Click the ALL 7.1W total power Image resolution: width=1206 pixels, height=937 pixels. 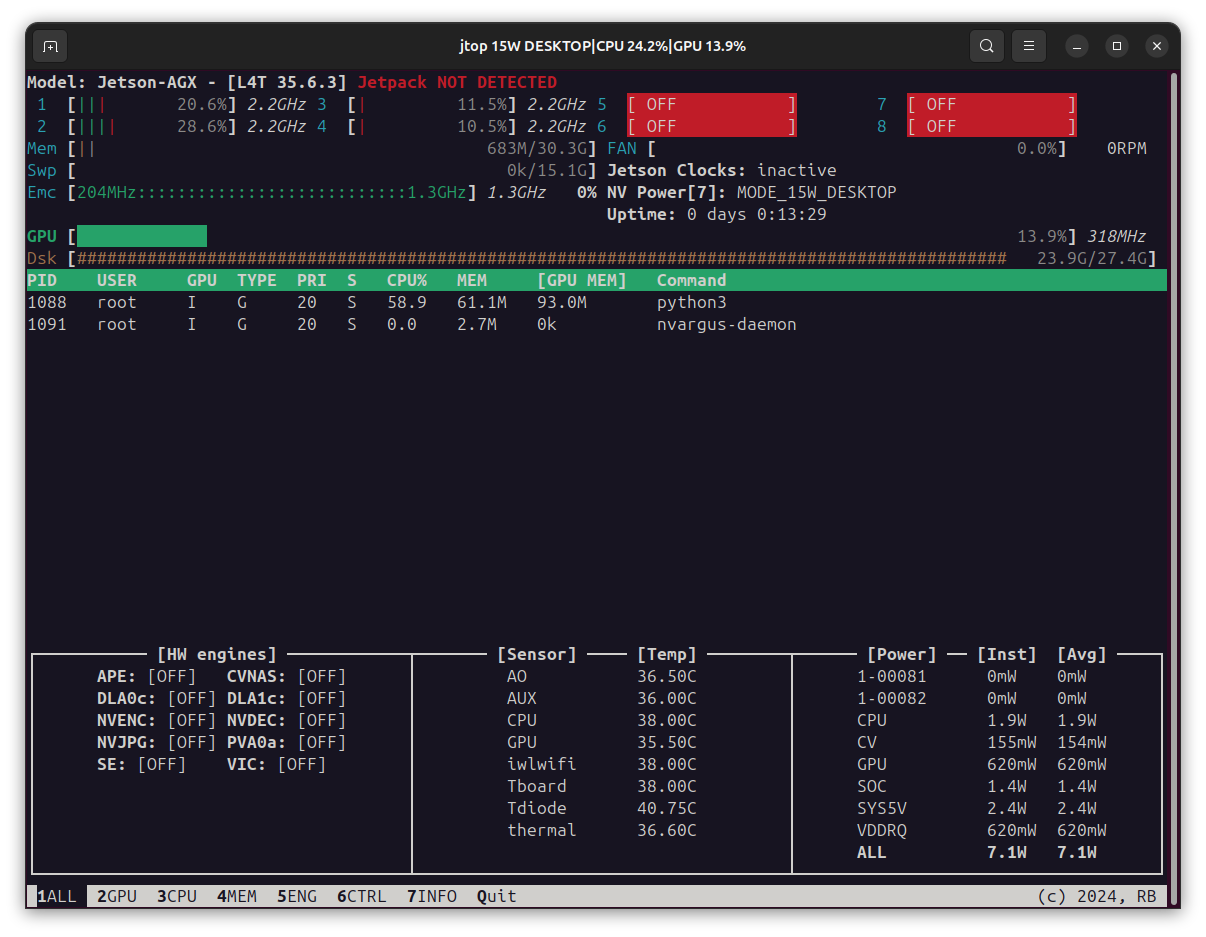(977, 852)
